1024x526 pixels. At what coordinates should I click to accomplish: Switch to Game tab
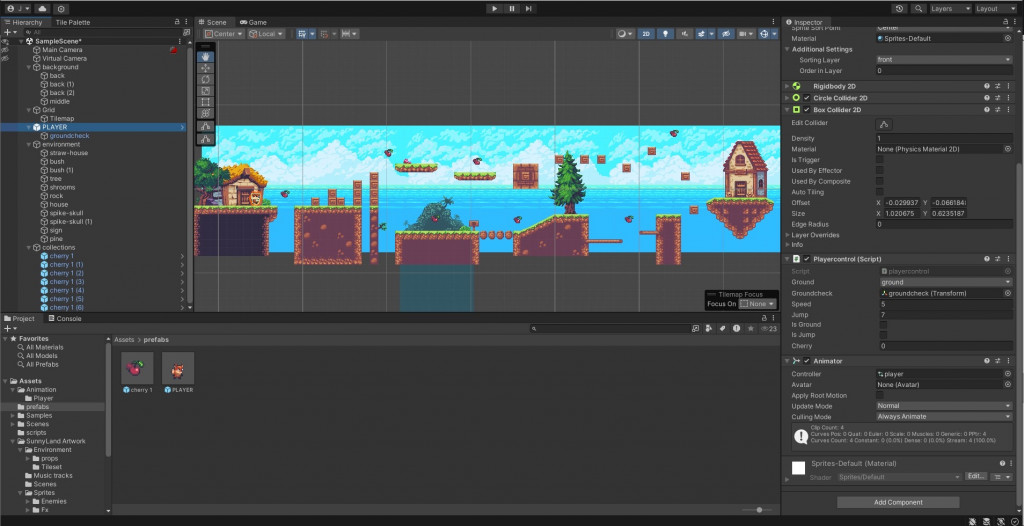coord(253,22)
